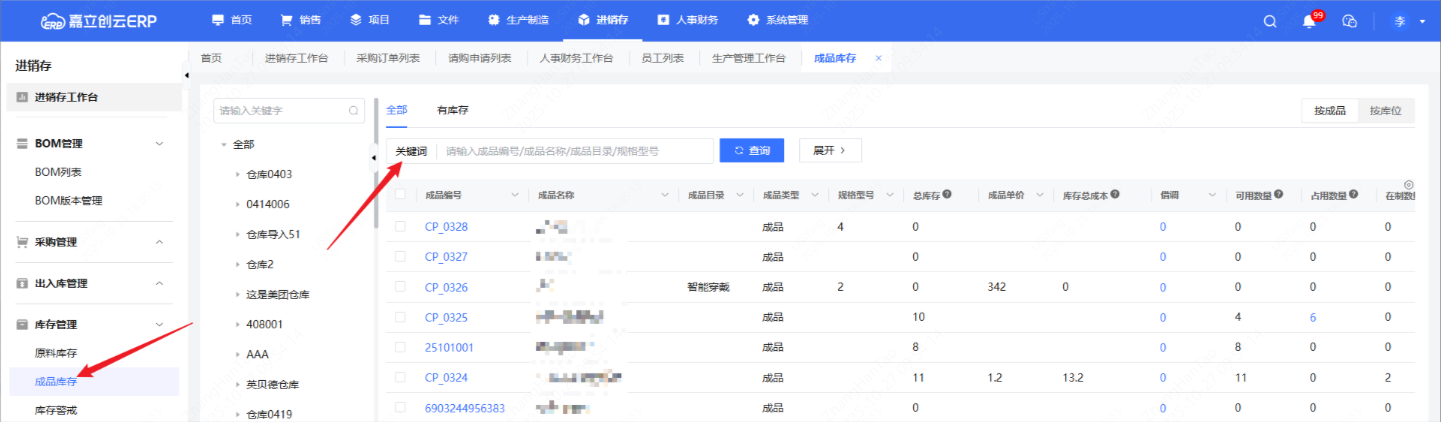This screenshot has width=1441, height=422.
Task: Check the box for row CP_0325
Action: (400, 317)
